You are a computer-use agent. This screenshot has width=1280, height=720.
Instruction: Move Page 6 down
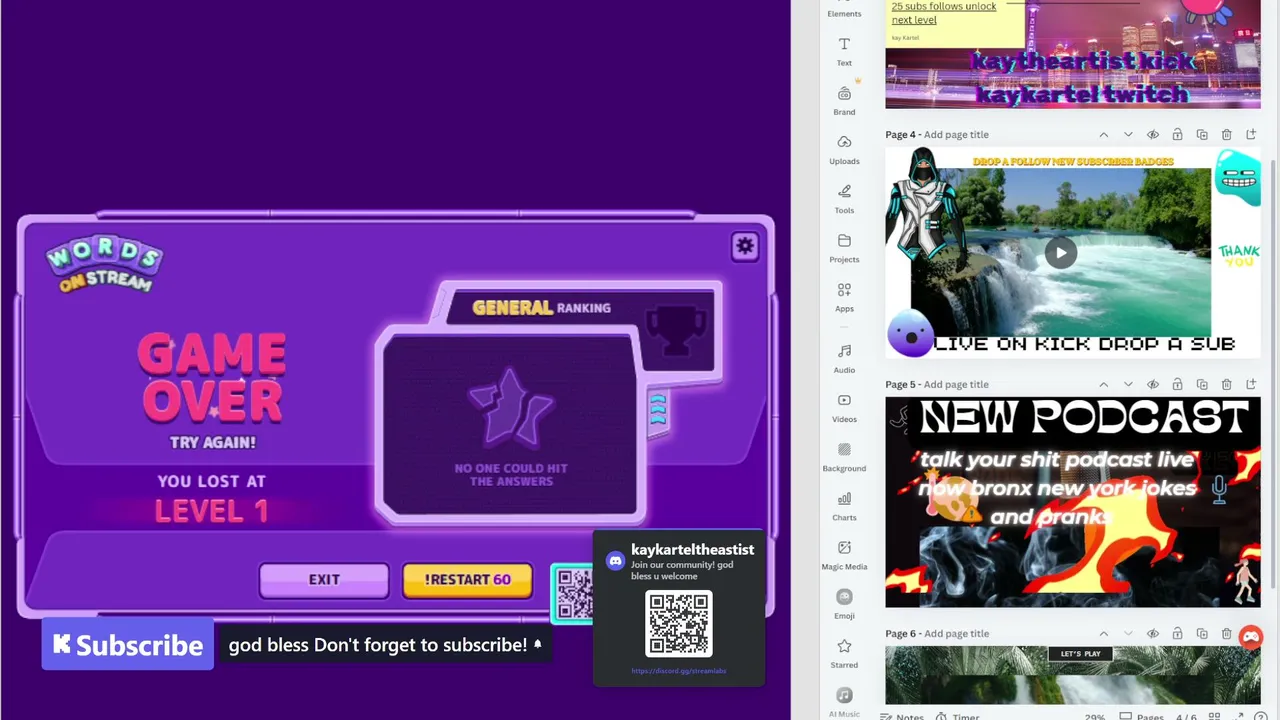pyautogui.click(x=1128, y=634)
